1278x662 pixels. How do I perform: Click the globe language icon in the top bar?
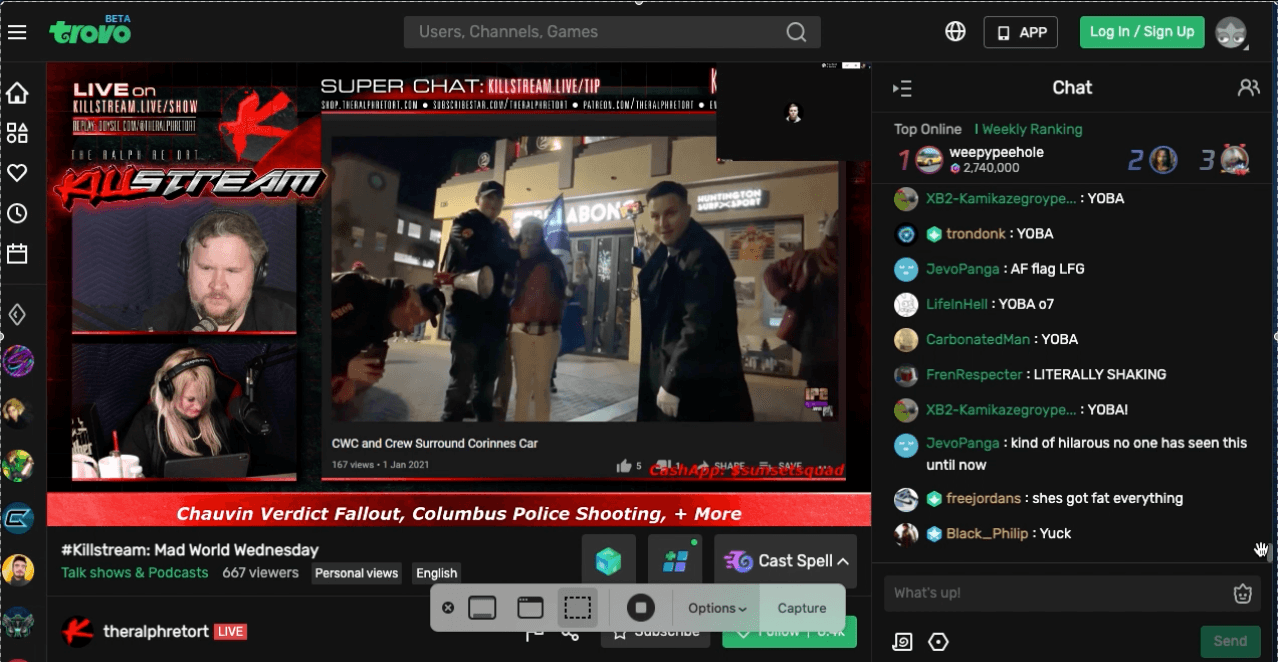click(x=954, y=31)
